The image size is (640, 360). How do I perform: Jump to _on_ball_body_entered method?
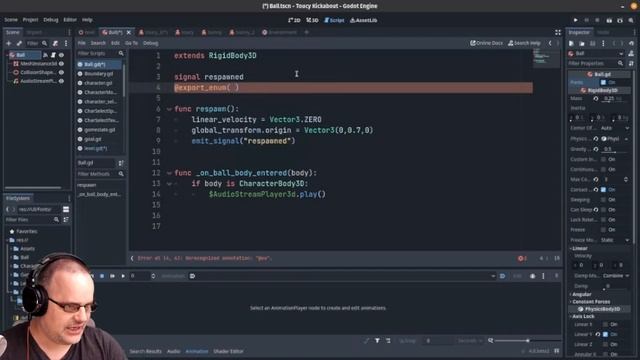point(99,194)
